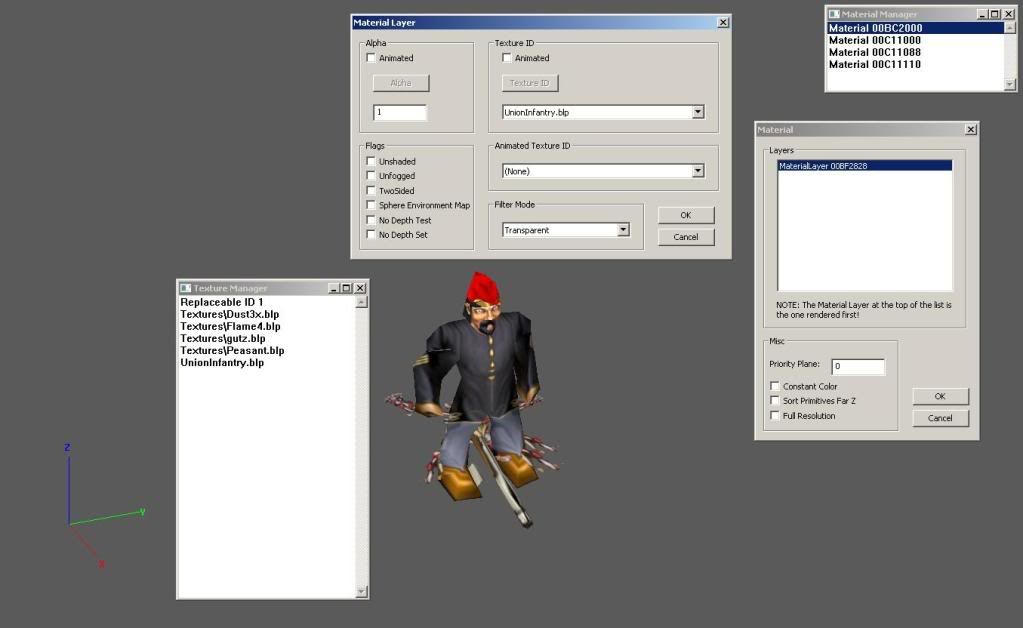Toggle the Unfogged flag
Image resolution: width=1023 pixels, height=628 pixels.
[x=371, y=175]
